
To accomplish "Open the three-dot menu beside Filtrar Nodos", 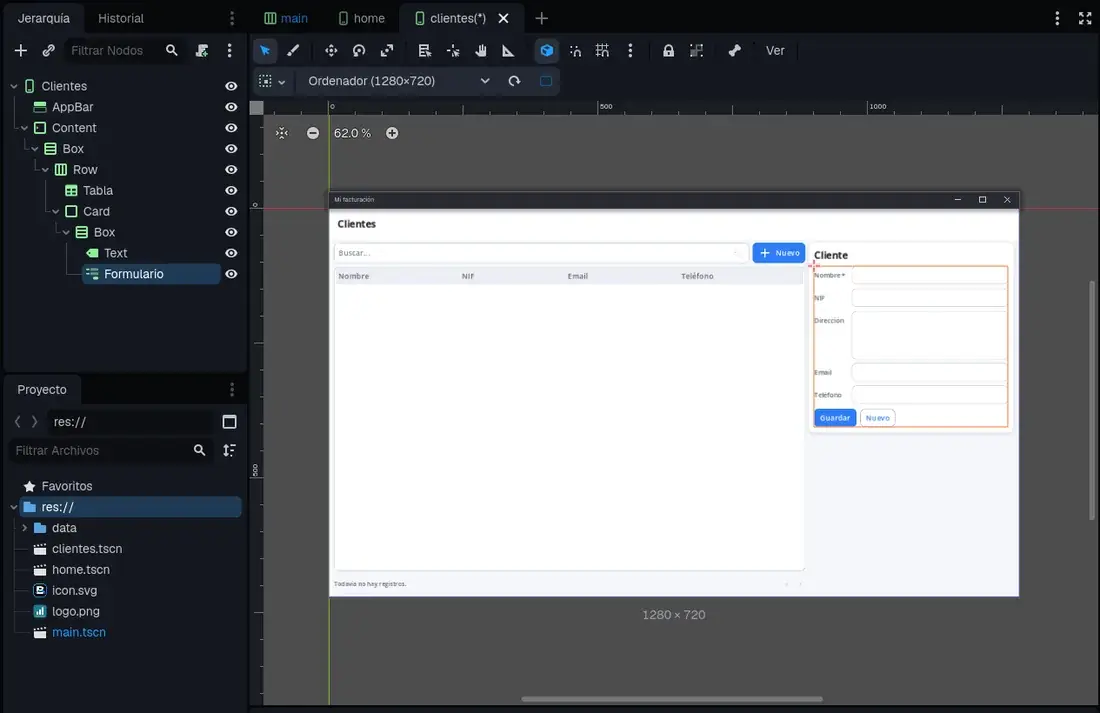I will tap(229, 51).
